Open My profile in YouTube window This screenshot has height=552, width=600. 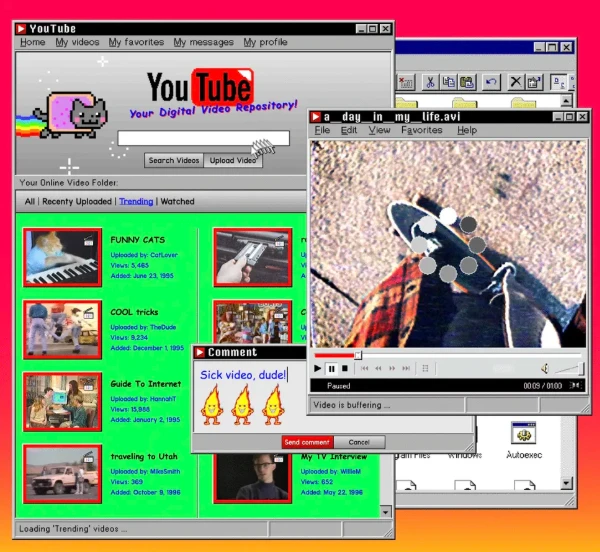click(266, 42)
